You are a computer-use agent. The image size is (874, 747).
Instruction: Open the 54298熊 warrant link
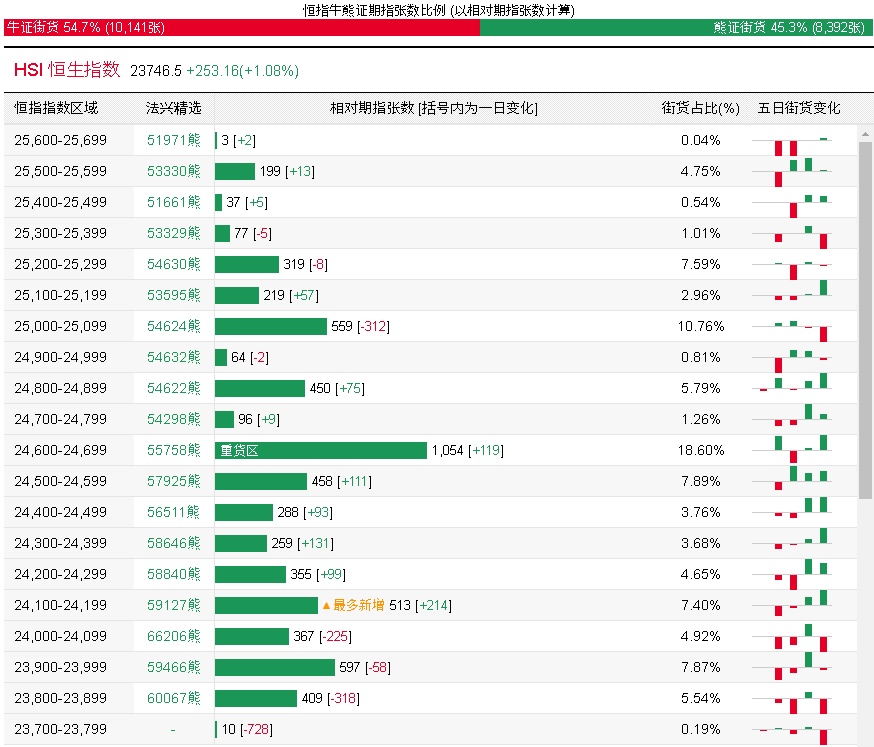pos(173,419)
